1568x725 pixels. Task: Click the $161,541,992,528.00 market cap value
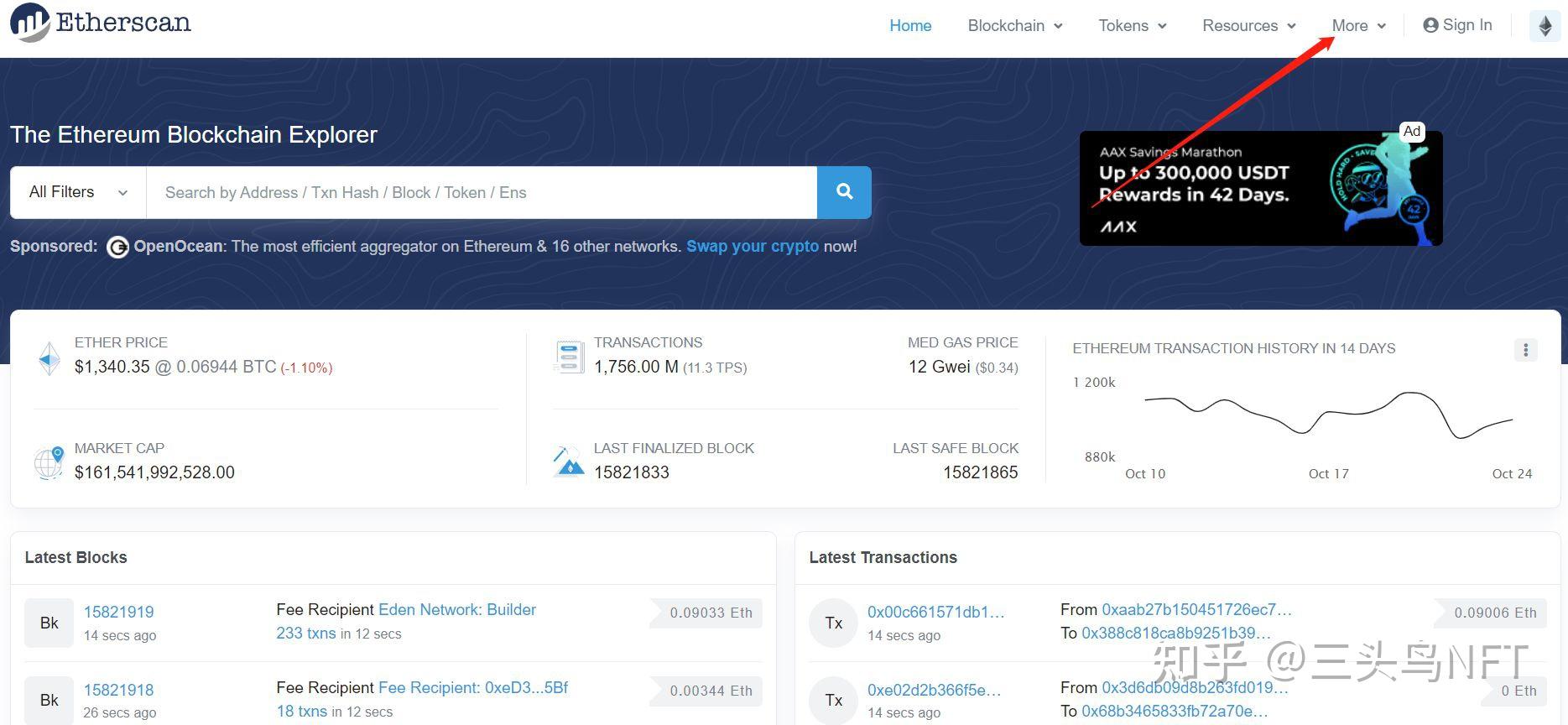pos(154,472)
